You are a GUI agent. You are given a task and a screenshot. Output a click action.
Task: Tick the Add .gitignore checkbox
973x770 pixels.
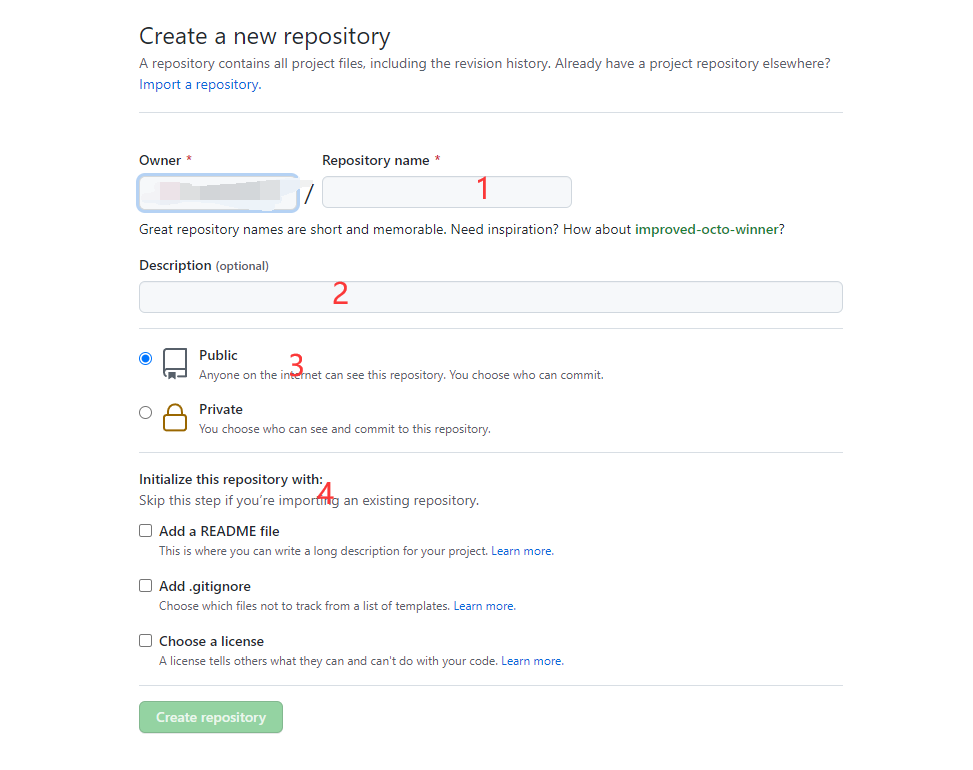point(145,586)
